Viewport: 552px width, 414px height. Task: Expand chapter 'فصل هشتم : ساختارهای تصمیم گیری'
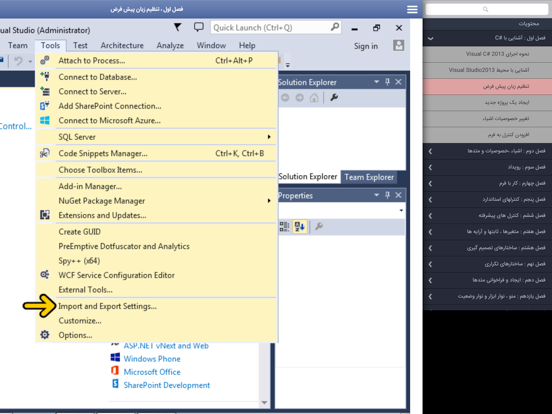click(430, 248)
